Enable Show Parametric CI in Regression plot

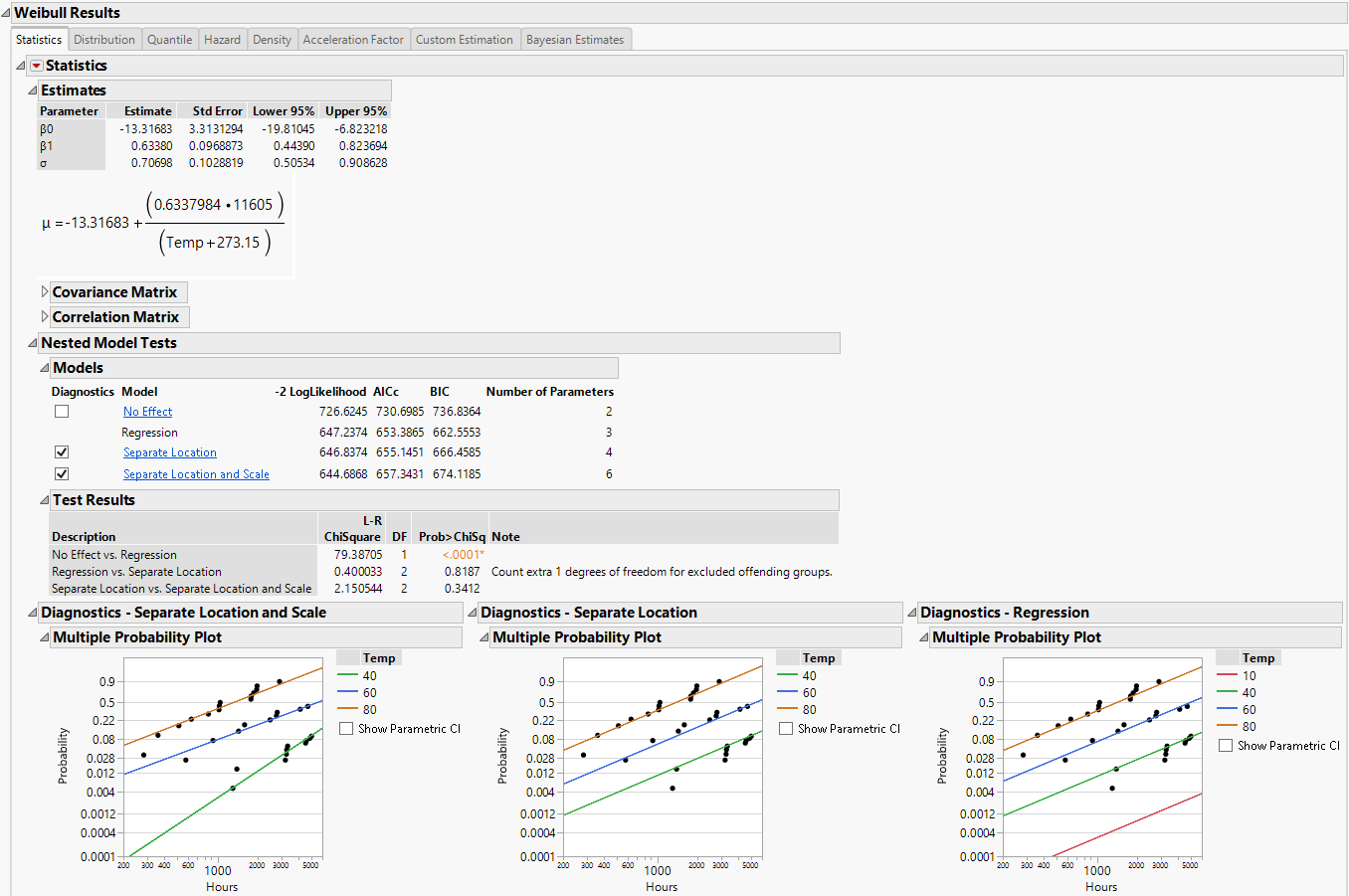pos(1226,746)
